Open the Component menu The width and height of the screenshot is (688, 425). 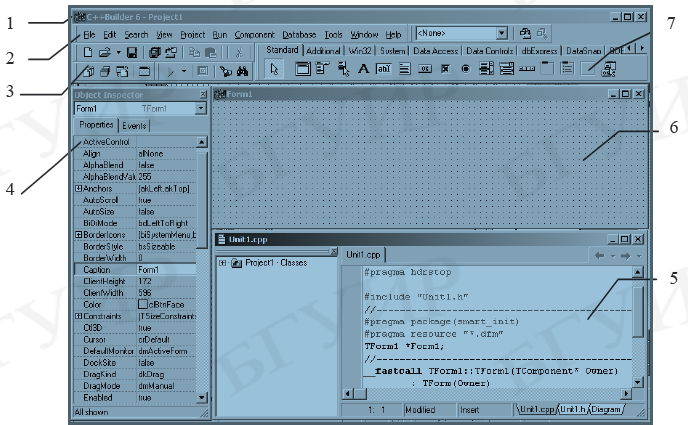click(x=254, y=35)
